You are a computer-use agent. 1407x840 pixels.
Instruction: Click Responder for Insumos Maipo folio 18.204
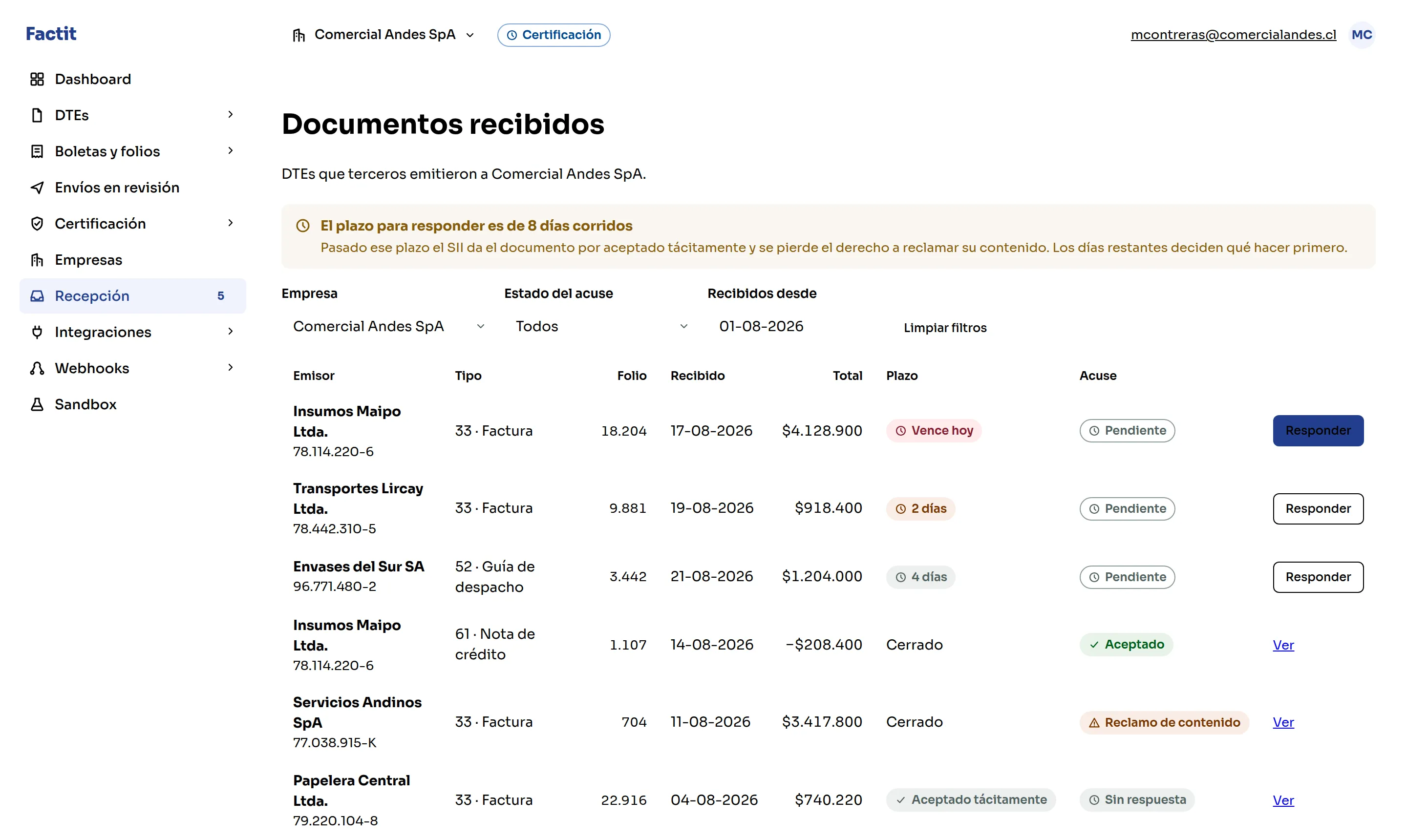click(x=1318, y=431)
